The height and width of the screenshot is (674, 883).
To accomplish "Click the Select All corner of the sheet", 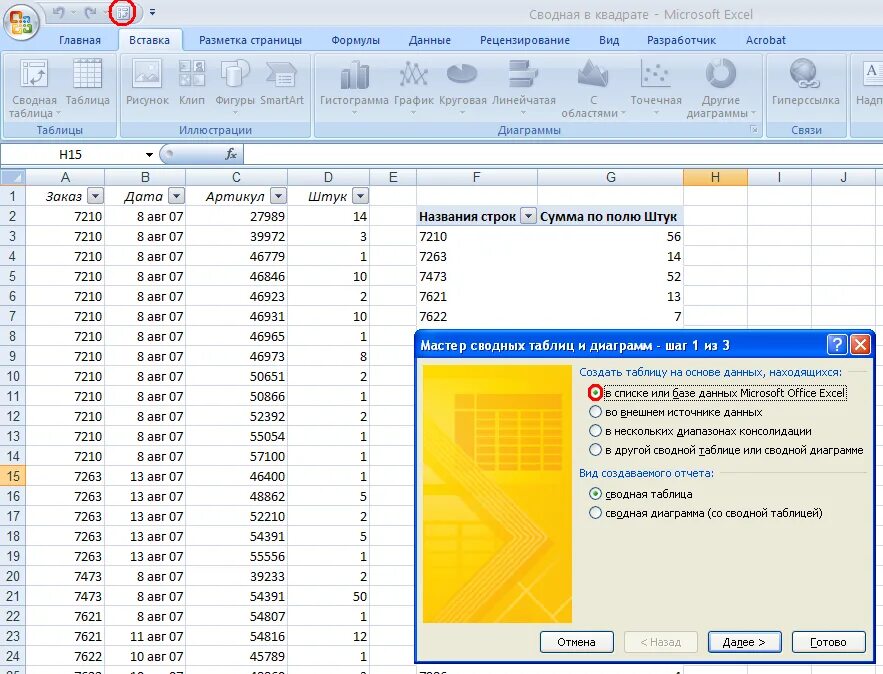I will pos(13,177).
